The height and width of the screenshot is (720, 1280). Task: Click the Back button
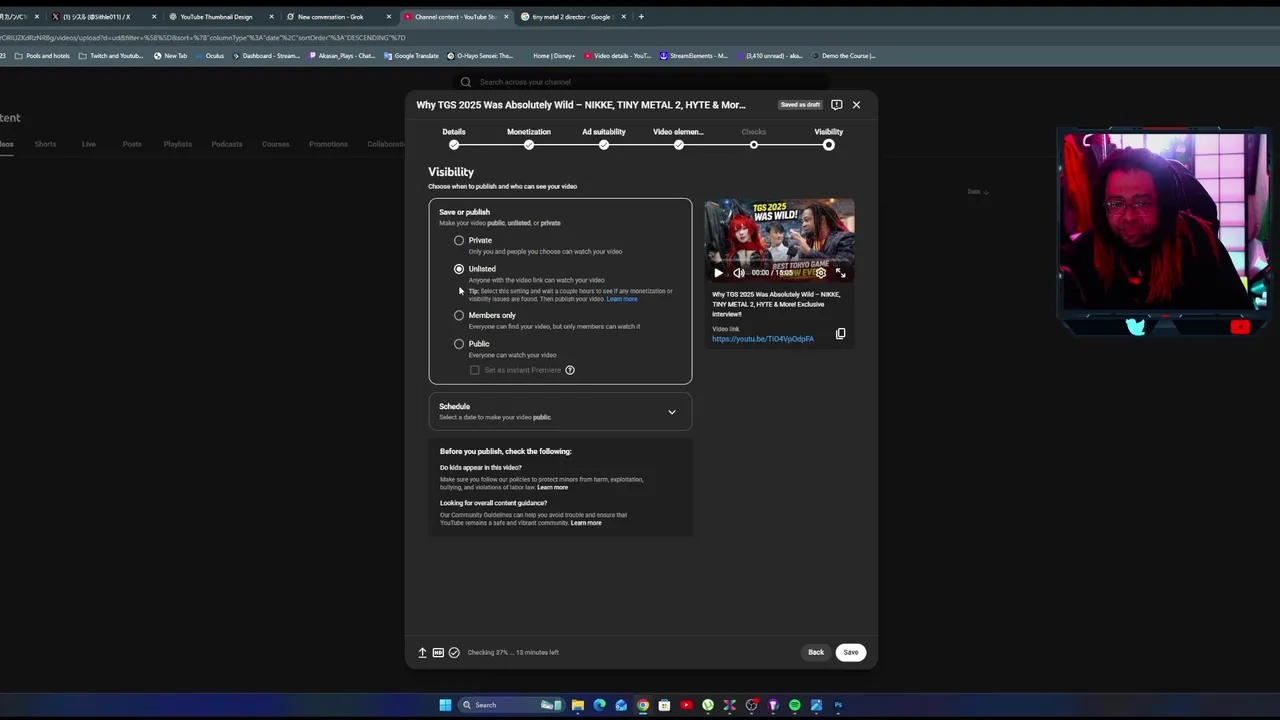click(816, 652)
